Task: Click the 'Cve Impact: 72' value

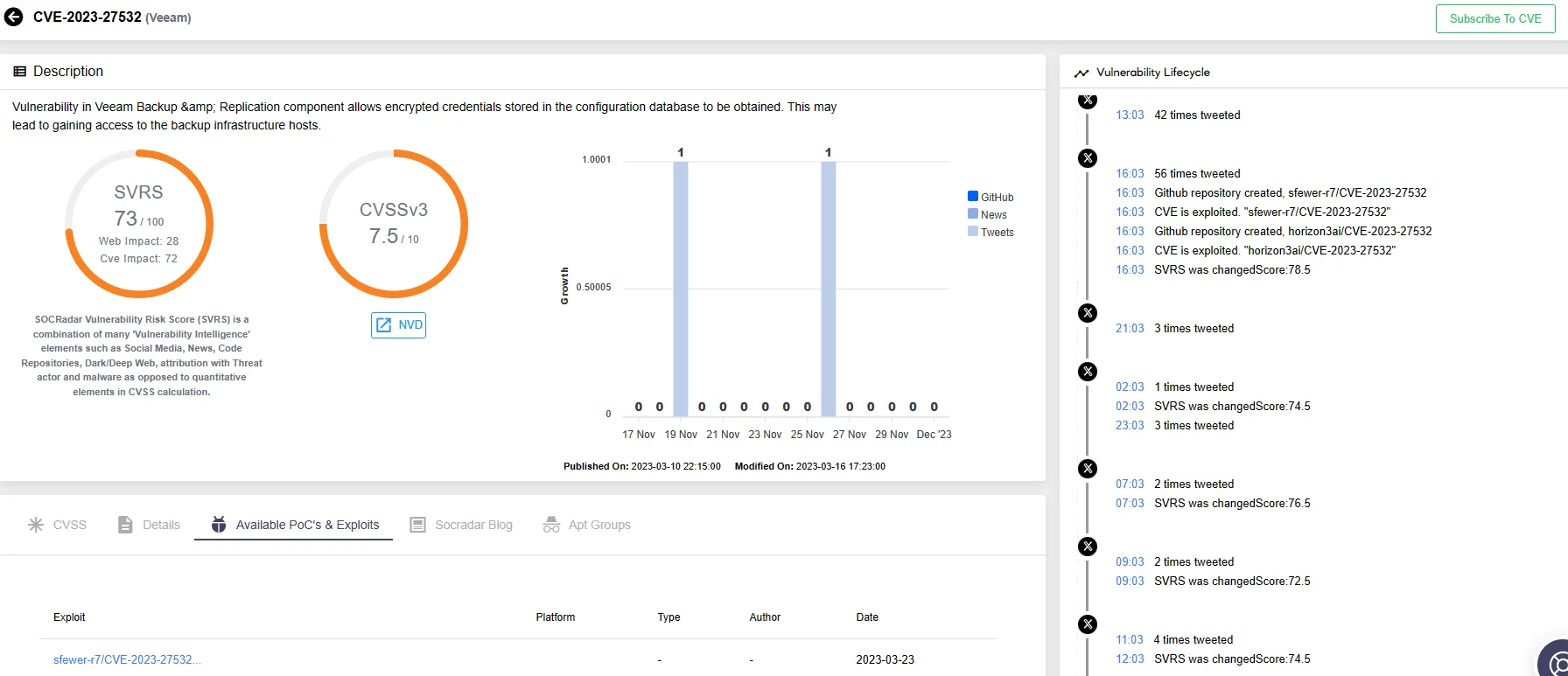Action: click(138, 259)
